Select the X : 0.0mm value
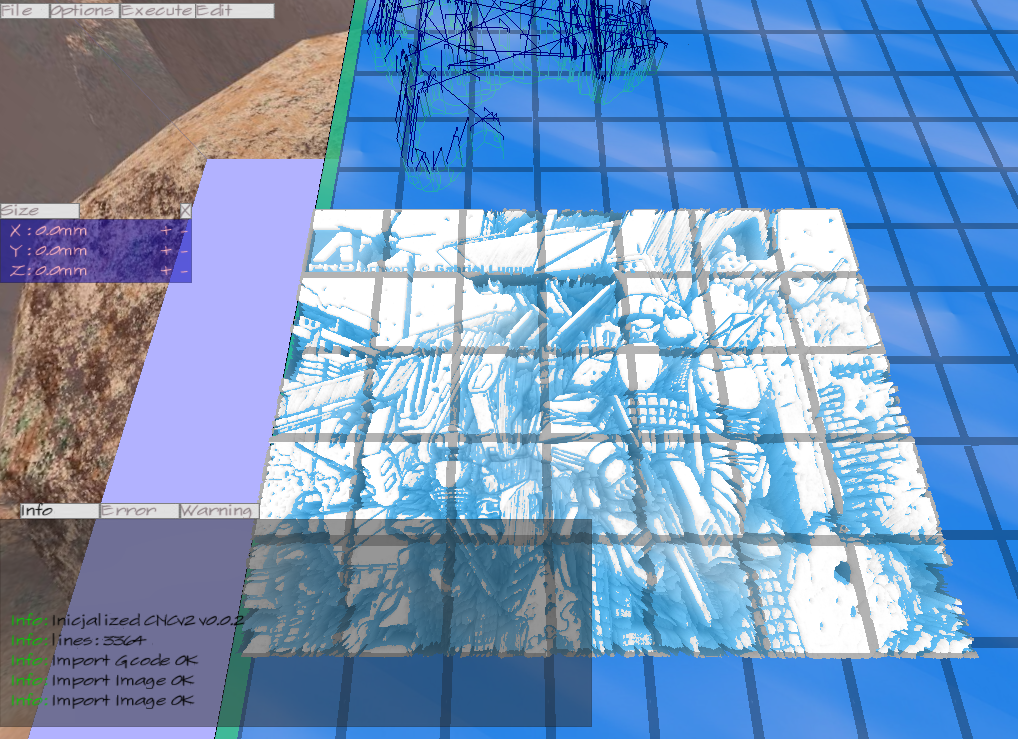This screenshot has height=739, width=1018. (48, 231)
